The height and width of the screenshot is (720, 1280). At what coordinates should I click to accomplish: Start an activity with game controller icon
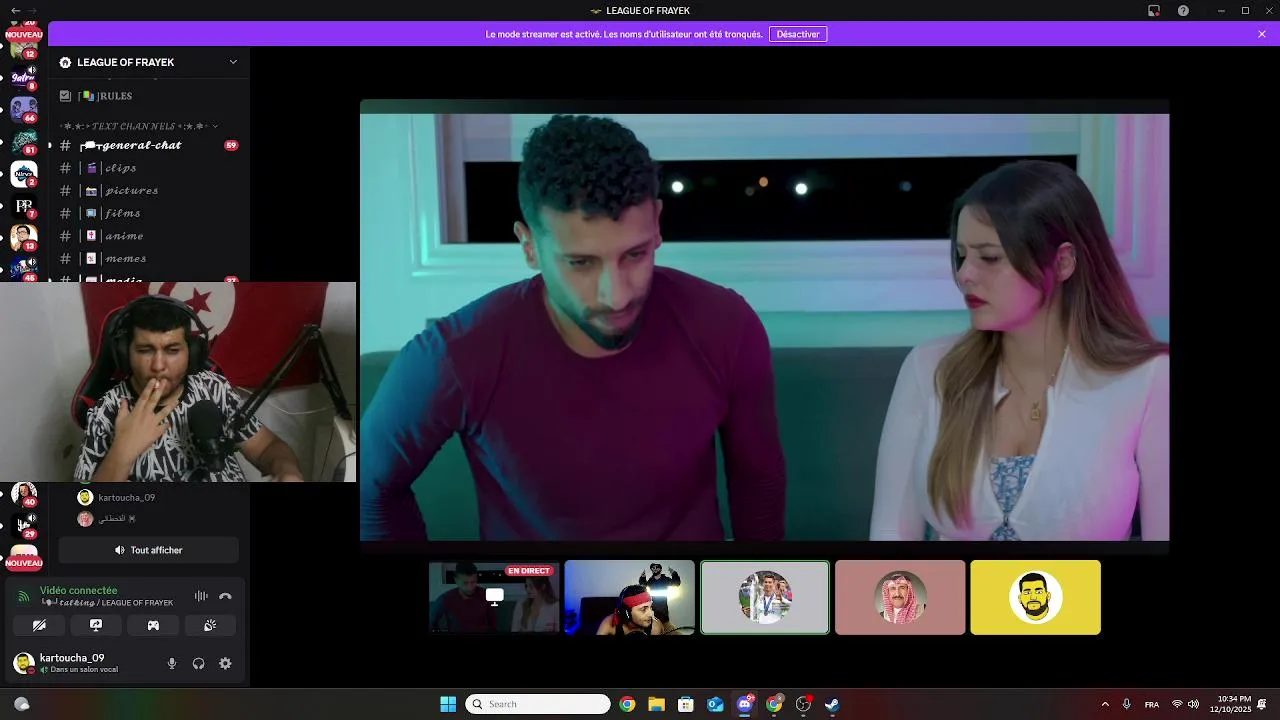[153, 625]
